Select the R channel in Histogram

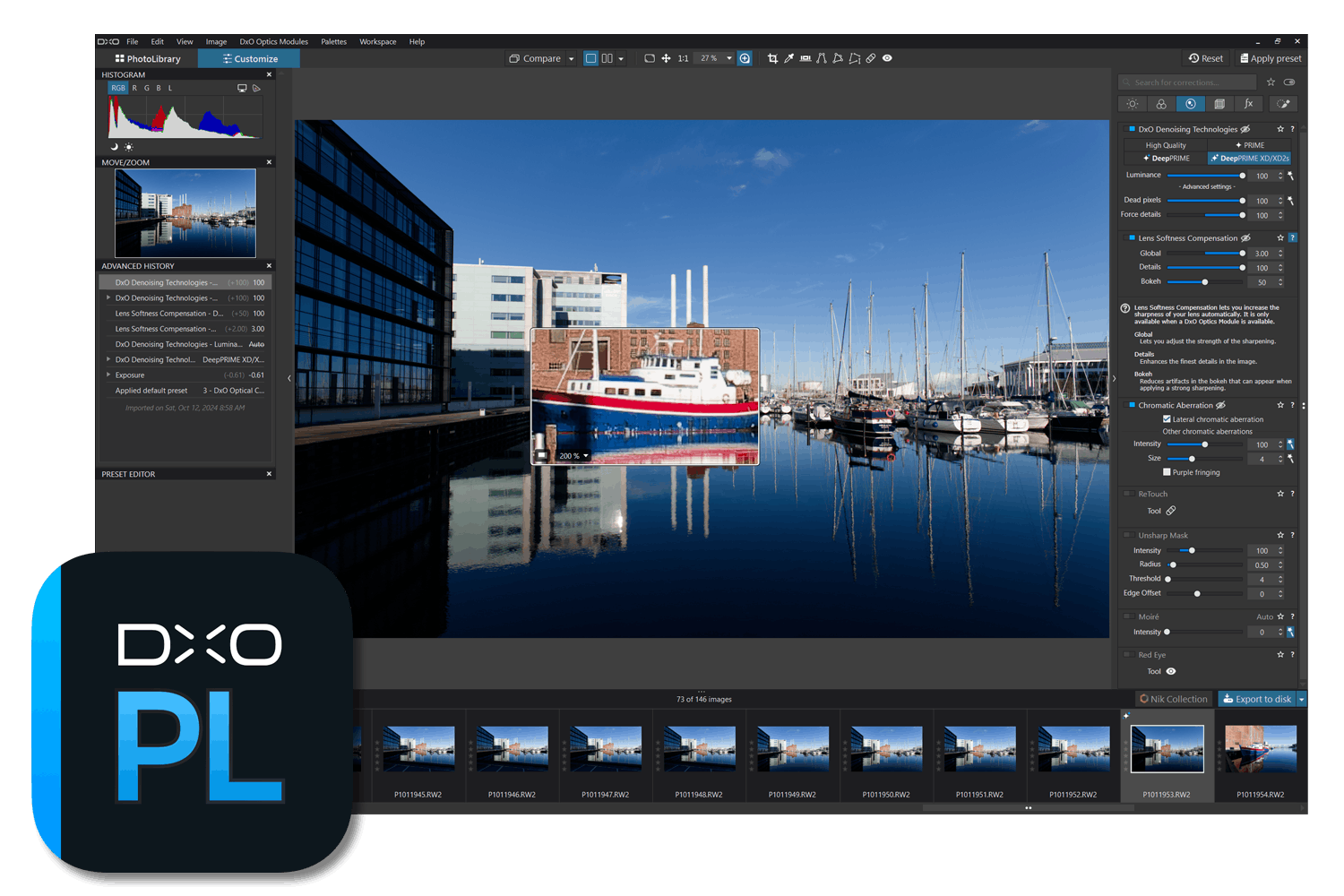(134, 88)
